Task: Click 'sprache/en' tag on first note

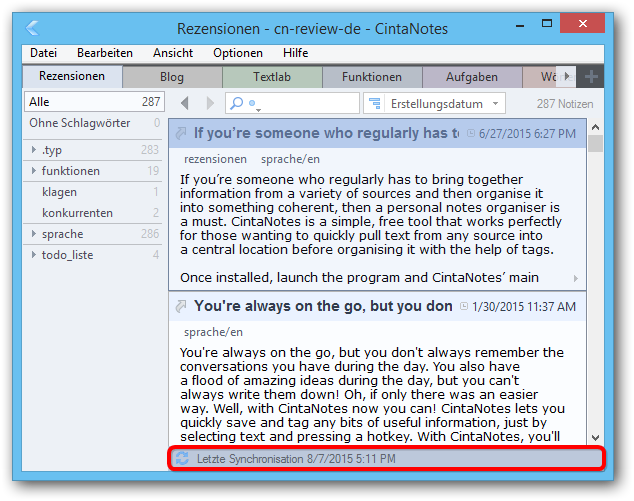Action: pos(290,159)
